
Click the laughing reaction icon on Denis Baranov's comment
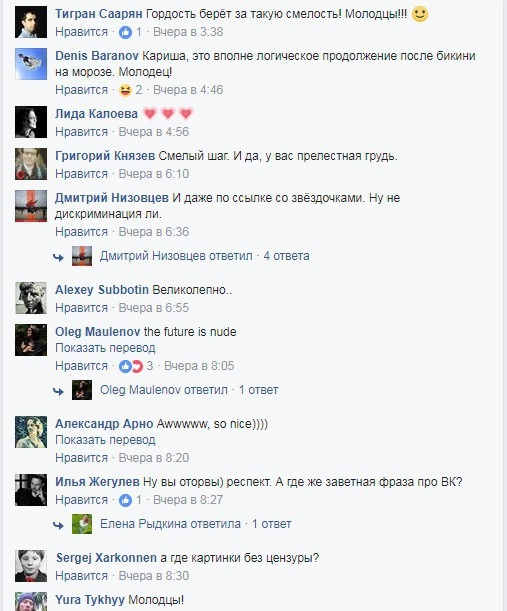[x=125, y=90]
